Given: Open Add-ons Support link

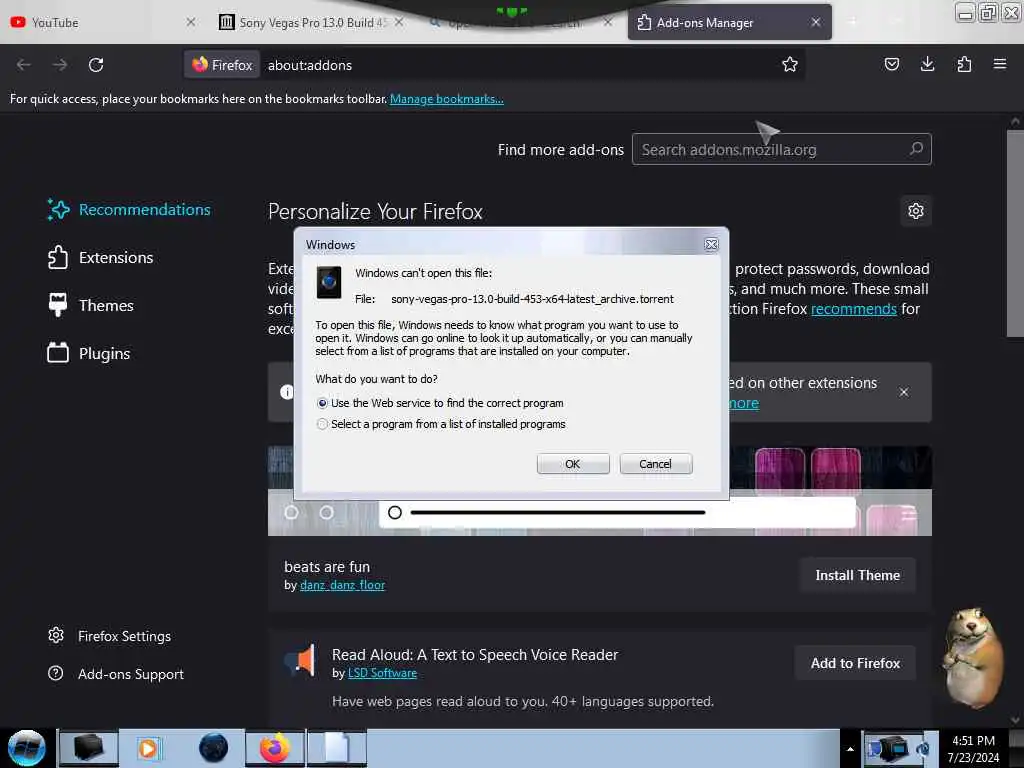Looking at the screenshot, I should coord(116,674).
